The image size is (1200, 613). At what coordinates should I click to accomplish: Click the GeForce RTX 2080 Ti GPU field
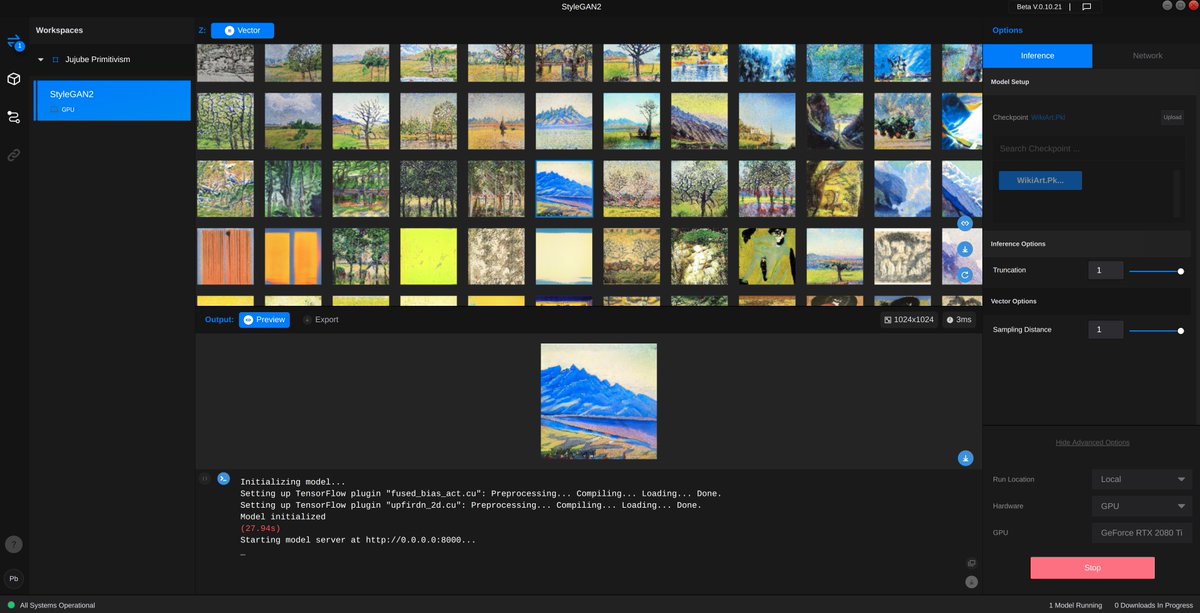[1141, 533]
